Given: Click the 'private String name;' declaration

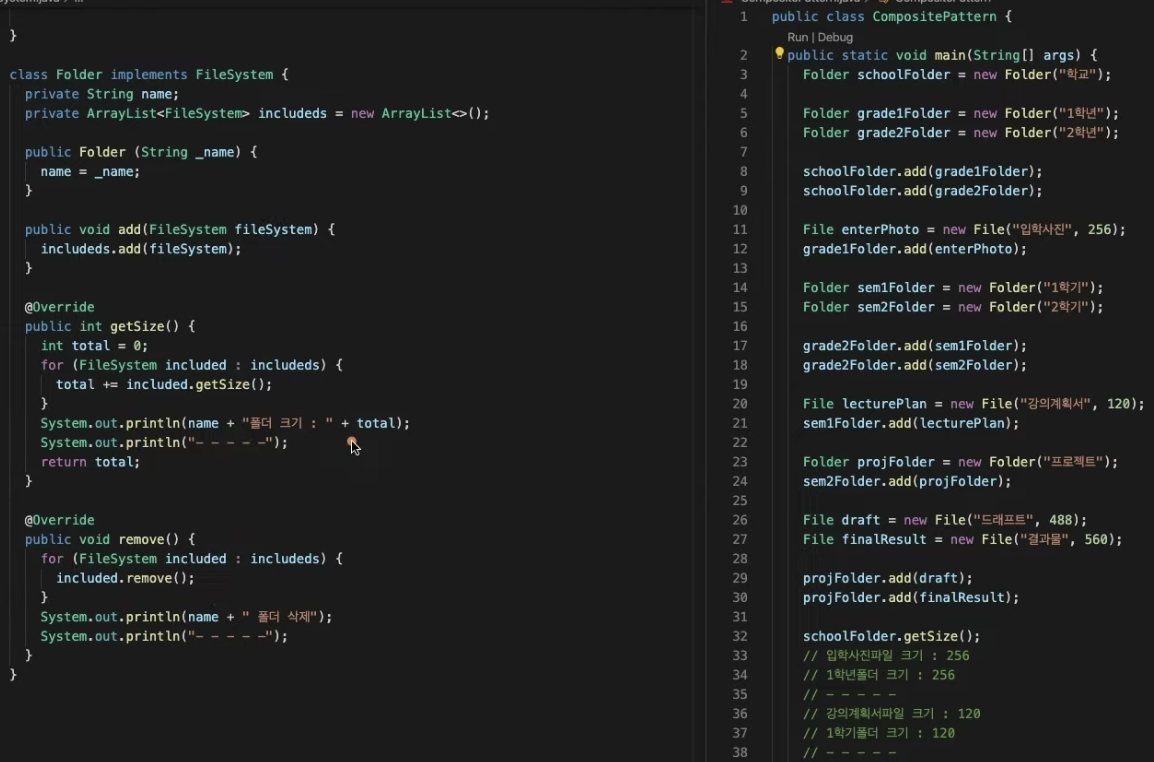Looking at the screenshot, I should pyautogui.click(x=102, y=94).
